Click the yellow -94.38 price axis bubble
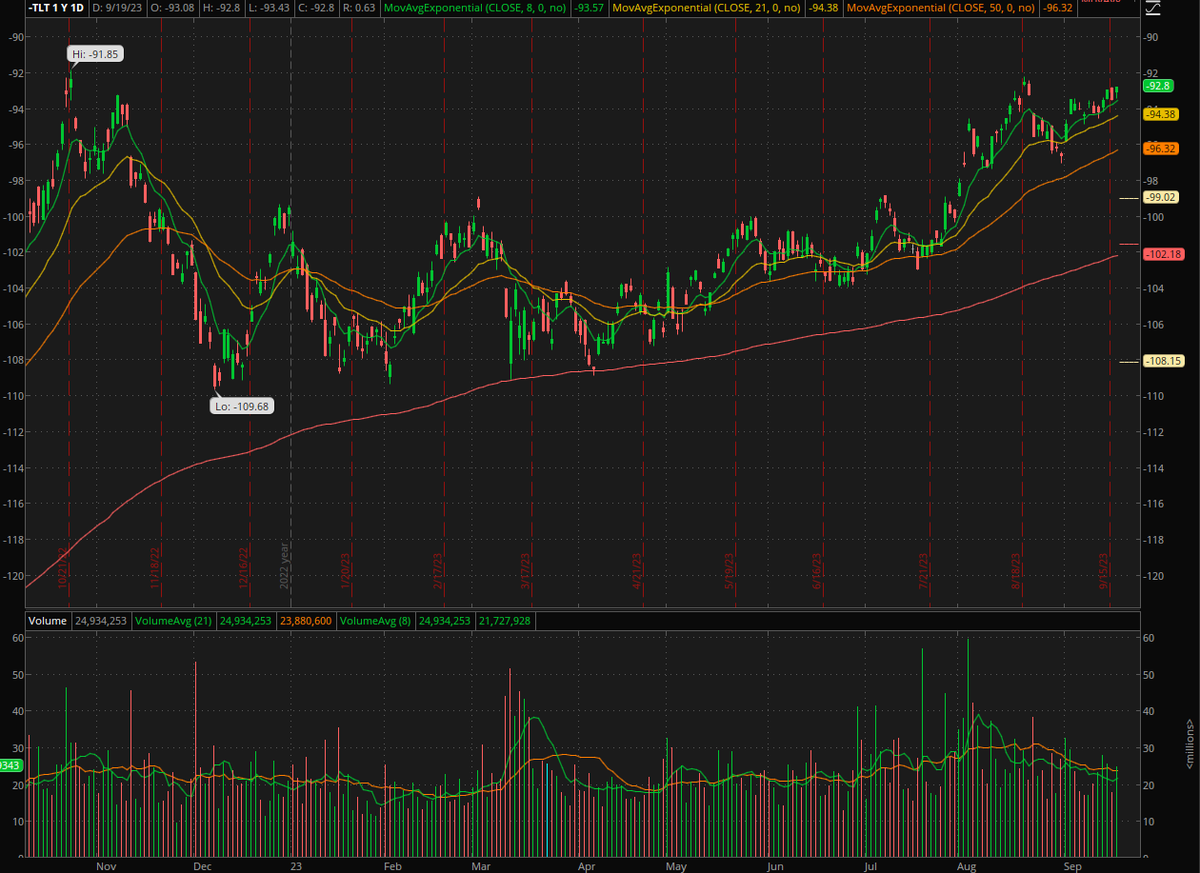 [x=1161, y=115]
